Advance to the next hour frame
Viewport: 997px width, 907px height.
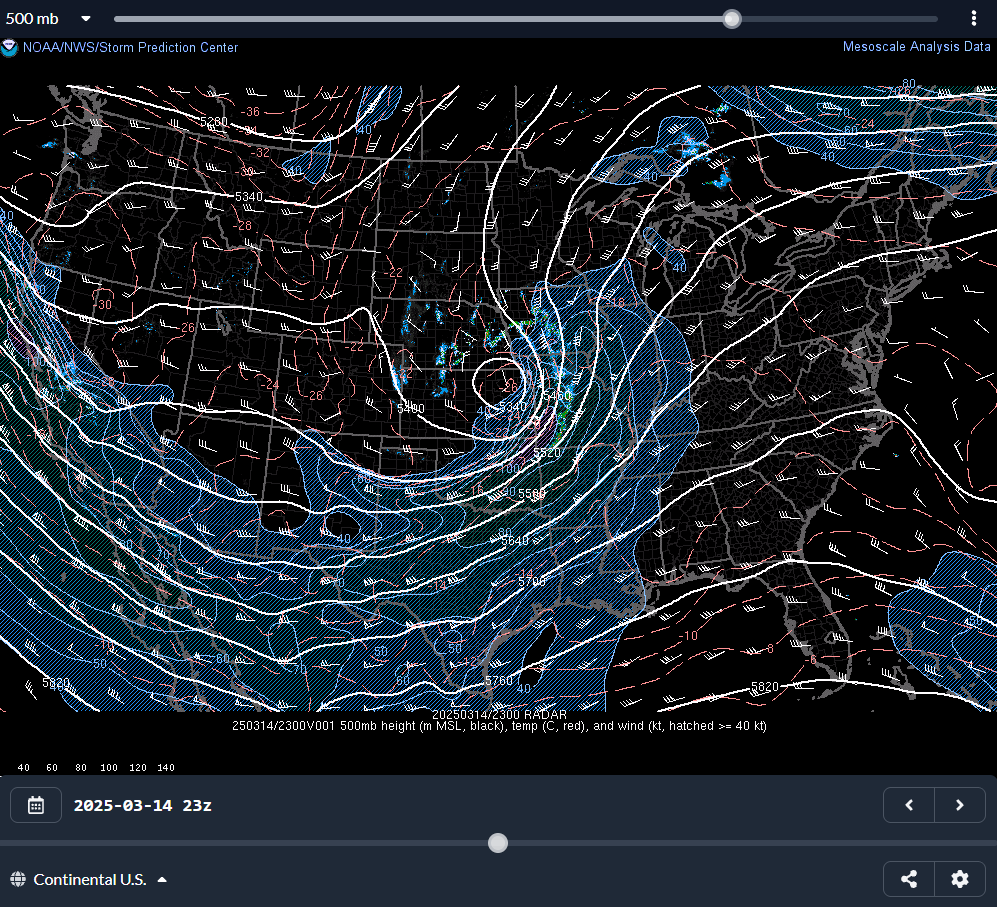[960, 805]
